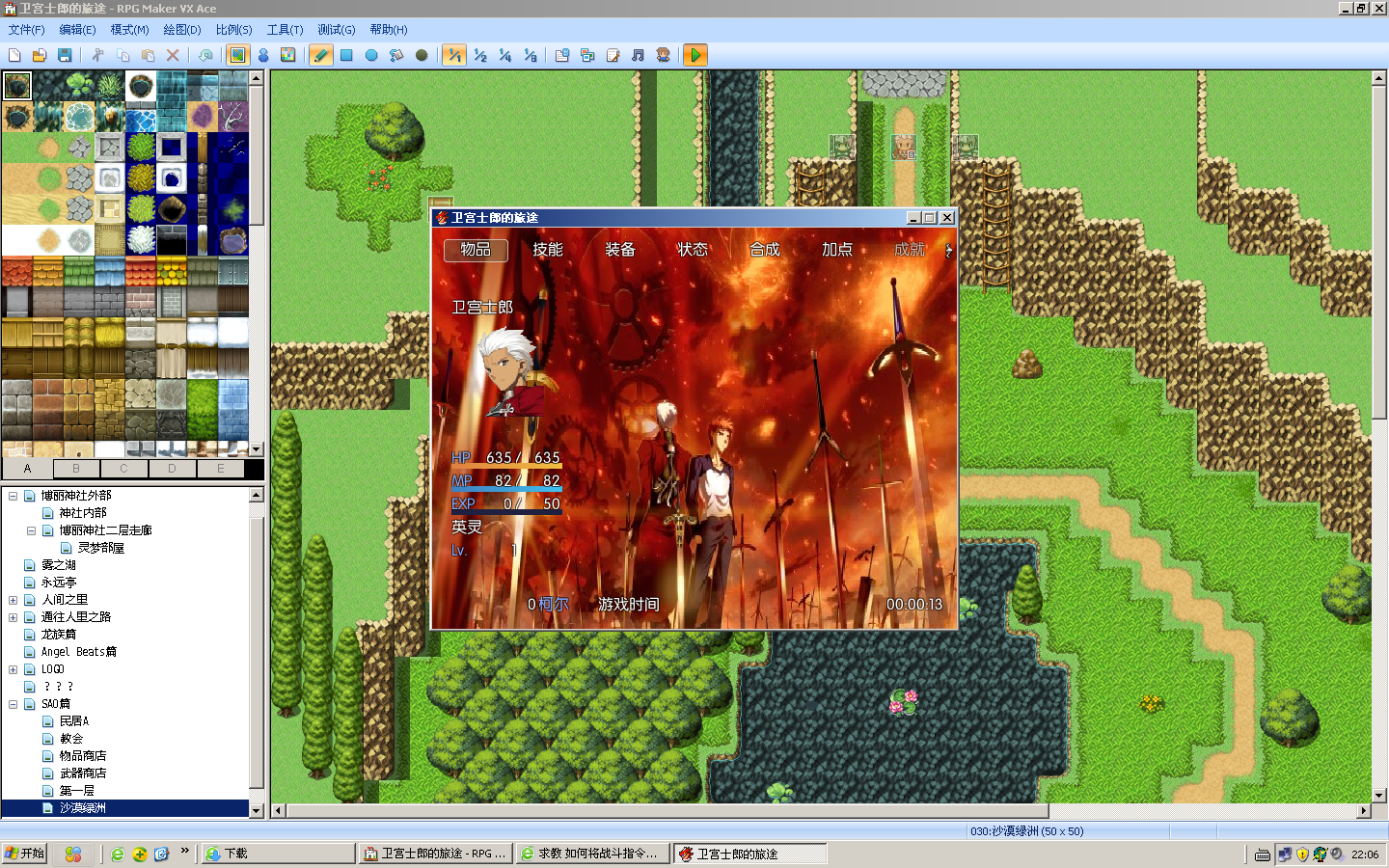This screenshot has height=868, width=1389.
Task: Click the red X Delete icon
Action: pos(173,55)
